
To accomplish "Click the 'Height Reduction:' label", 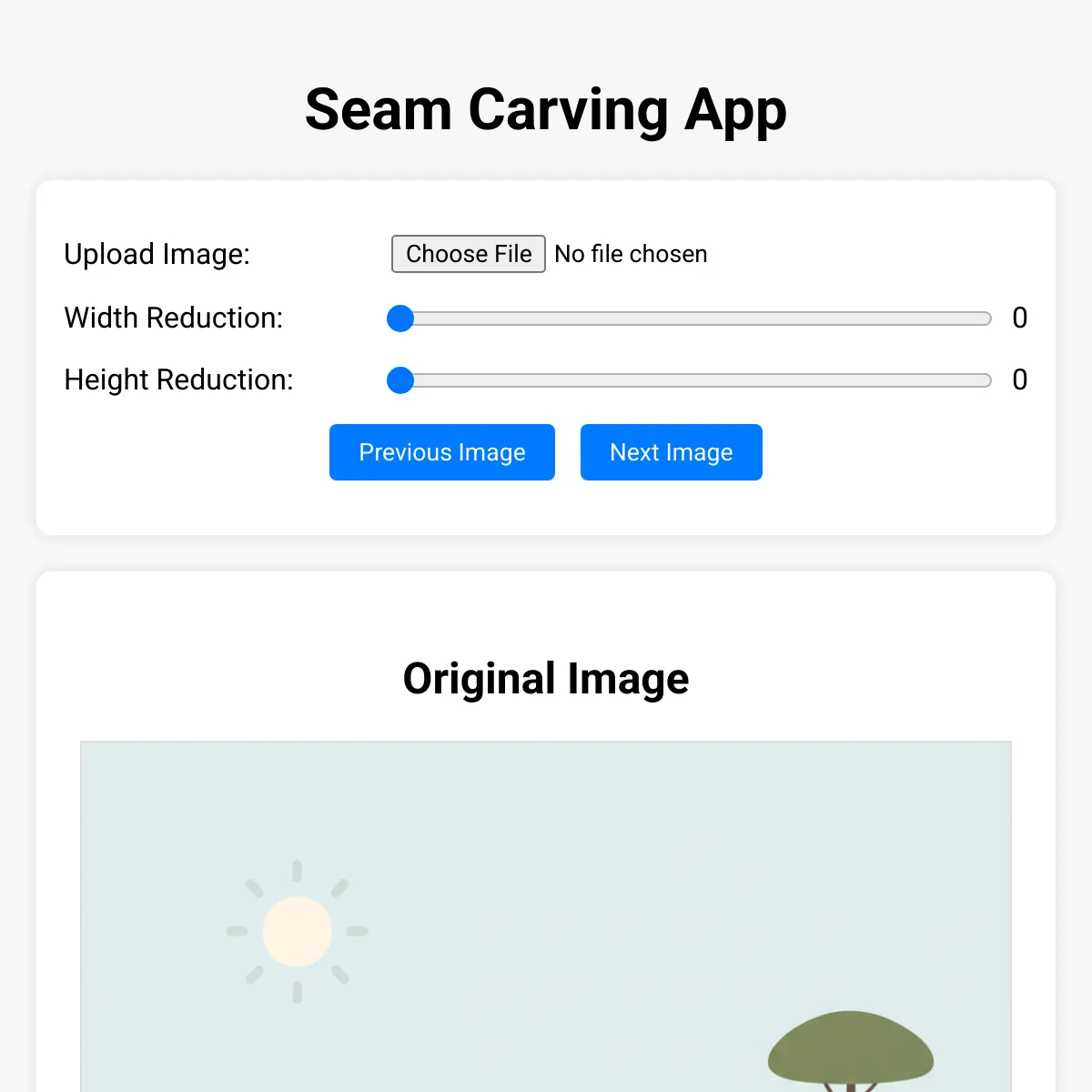I will click(x=179, y=379).
